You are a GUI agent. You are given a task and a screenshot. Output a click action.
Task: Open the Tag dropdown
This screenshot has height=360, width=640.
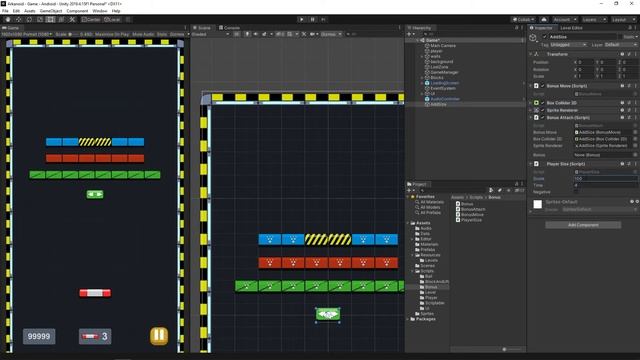tap(568, 44)
